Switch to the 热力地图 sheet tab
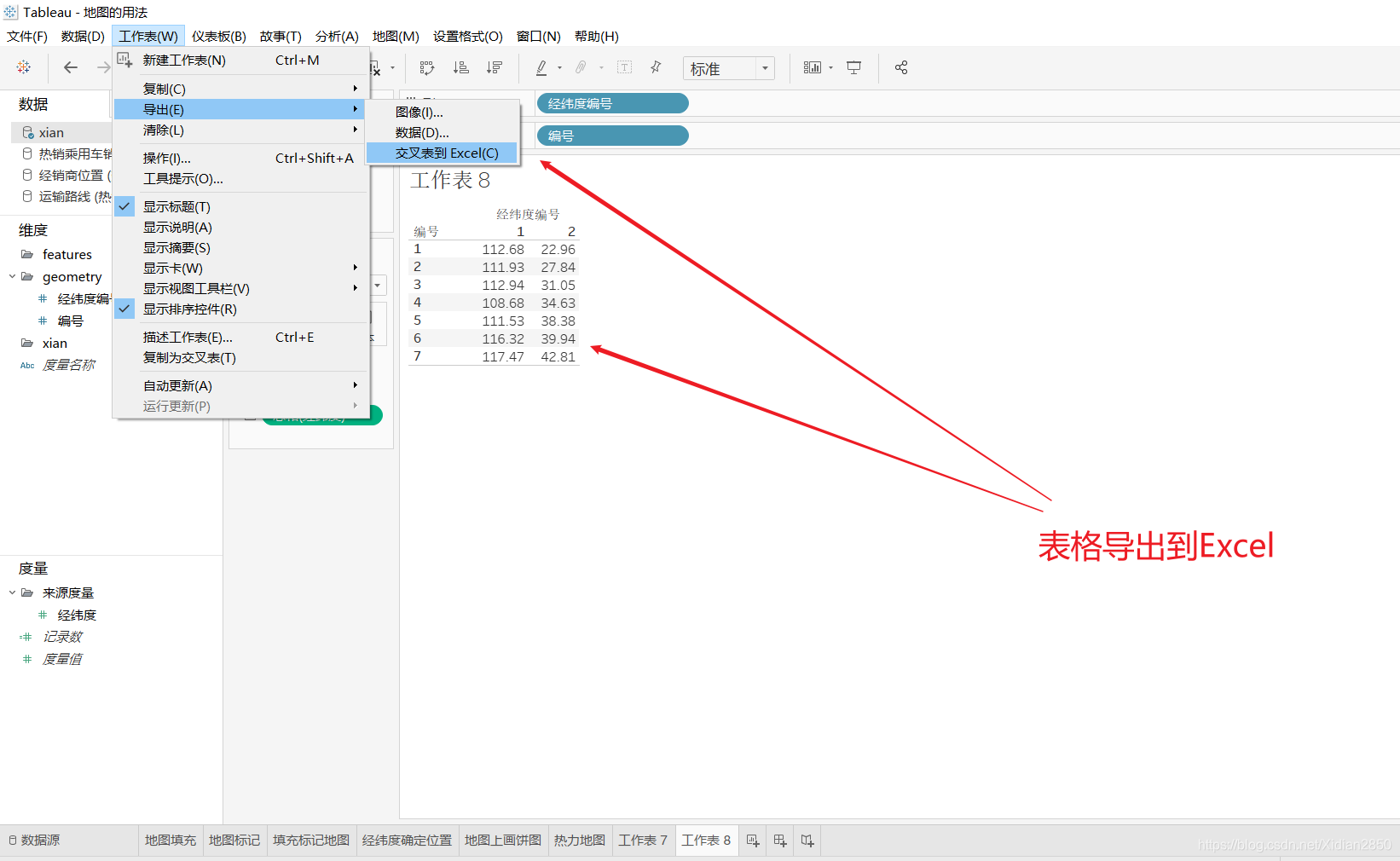This screenshot has height=861, width=1400. point(580,841)
